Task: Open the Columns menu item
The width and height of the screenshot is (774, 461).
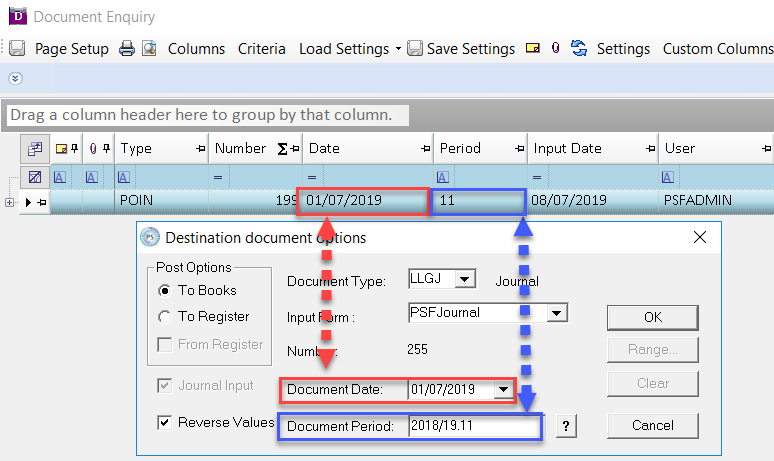Action: click(196, 48)
